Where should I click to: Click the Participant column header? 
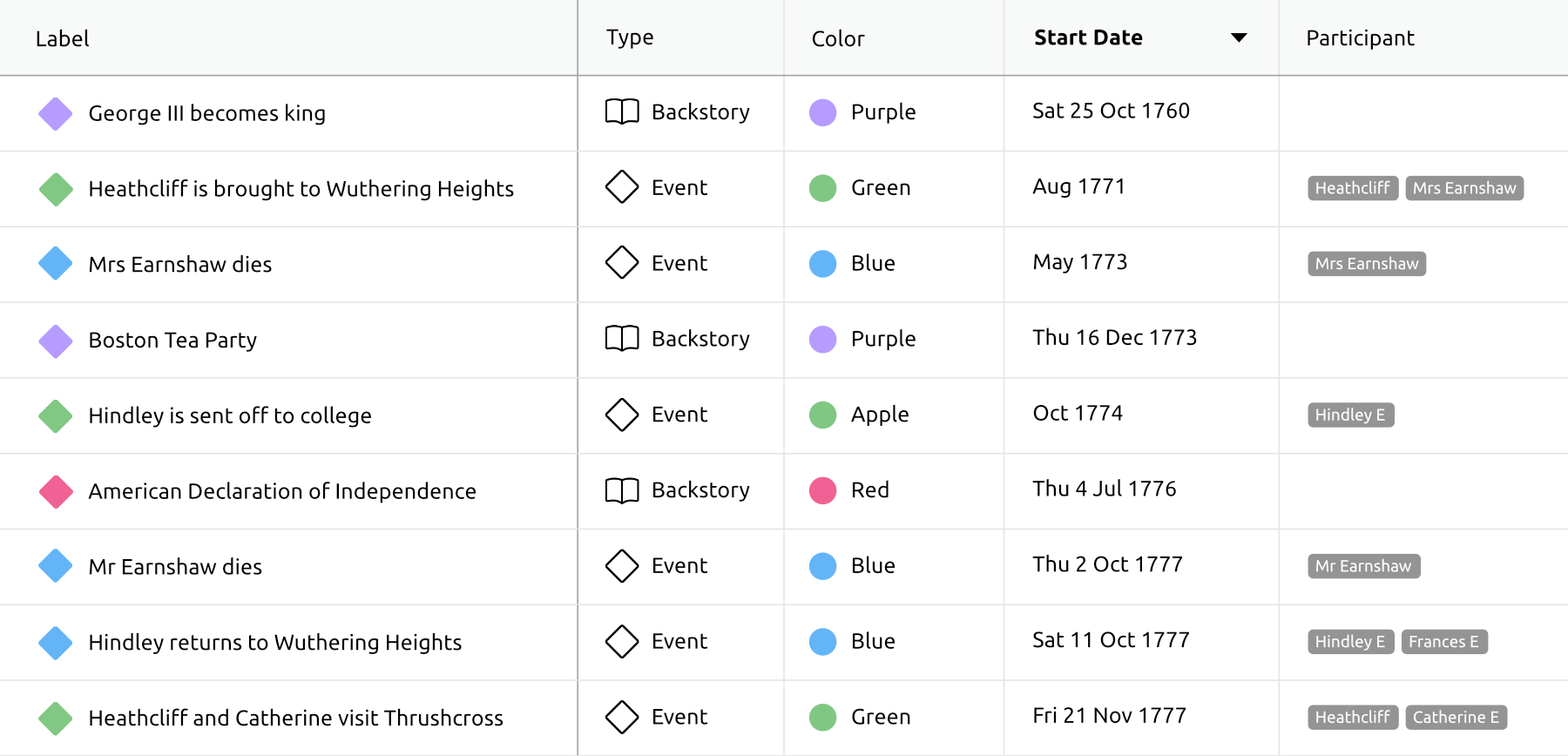point(1359,38)
